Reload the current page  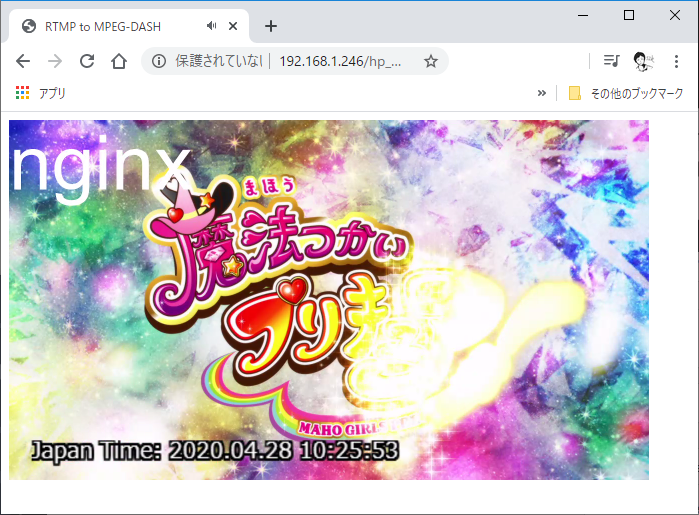point(87,61)
